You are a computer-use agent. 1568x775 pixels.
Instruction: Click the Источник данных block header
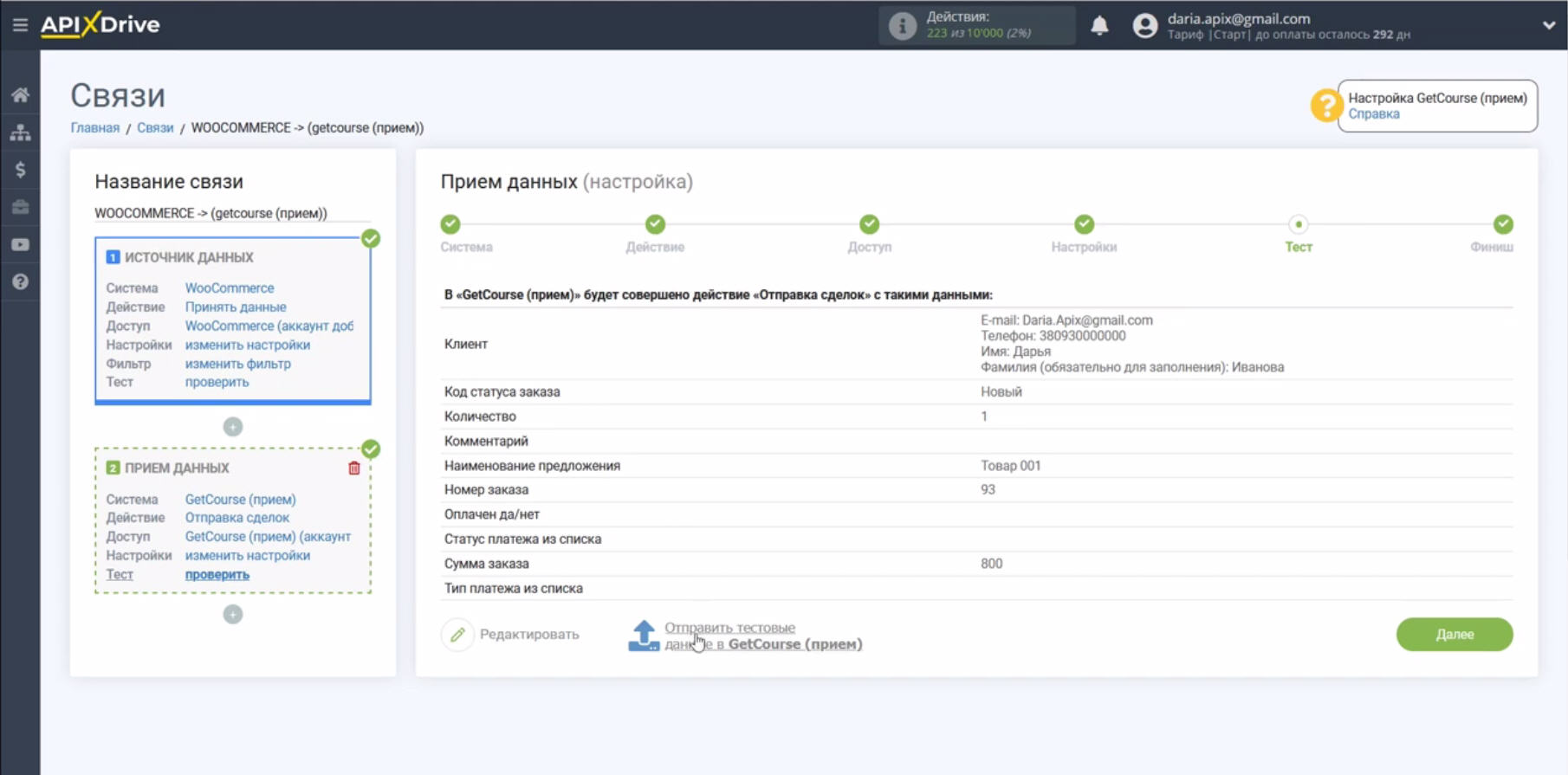(180, 257)
